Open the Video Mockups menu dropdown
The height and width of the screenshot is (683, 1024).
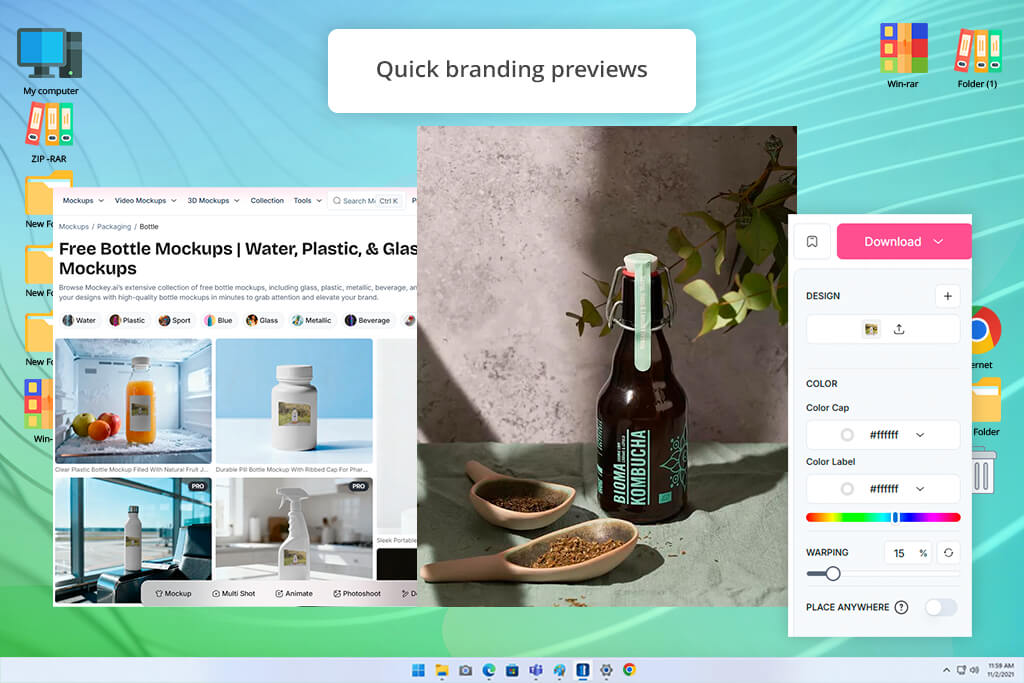[x=145, y=200]
